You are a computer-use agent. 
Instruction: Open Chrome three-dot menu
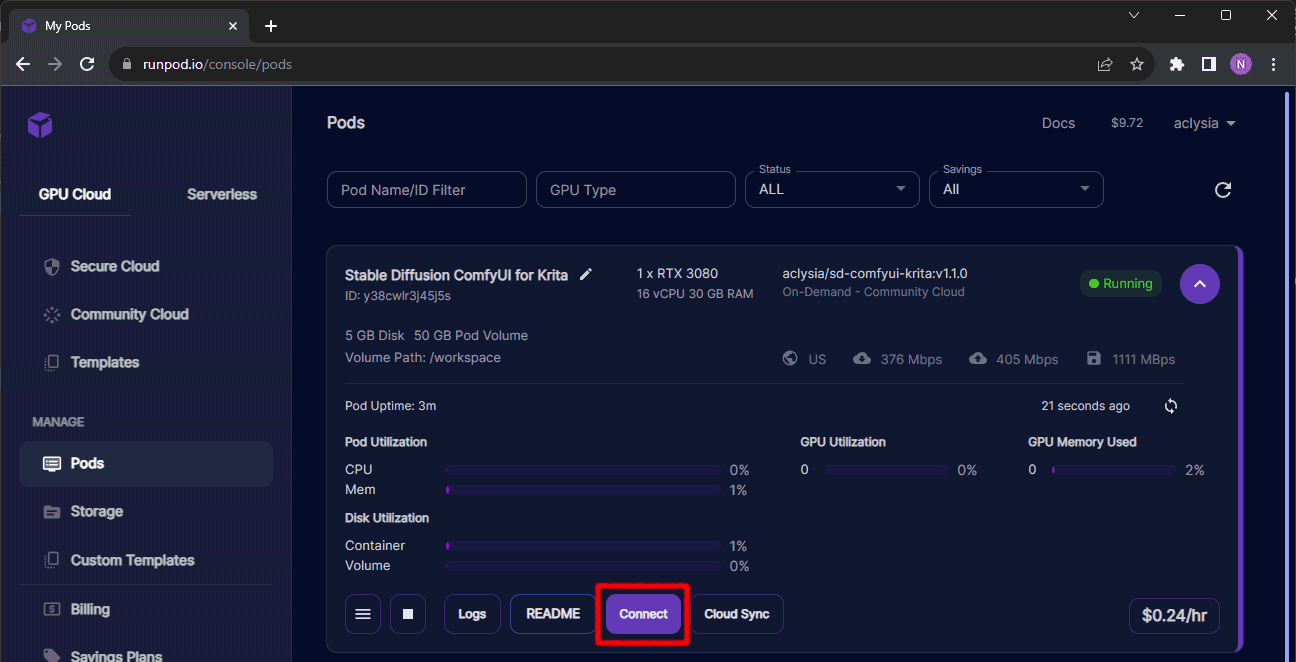1273,64
